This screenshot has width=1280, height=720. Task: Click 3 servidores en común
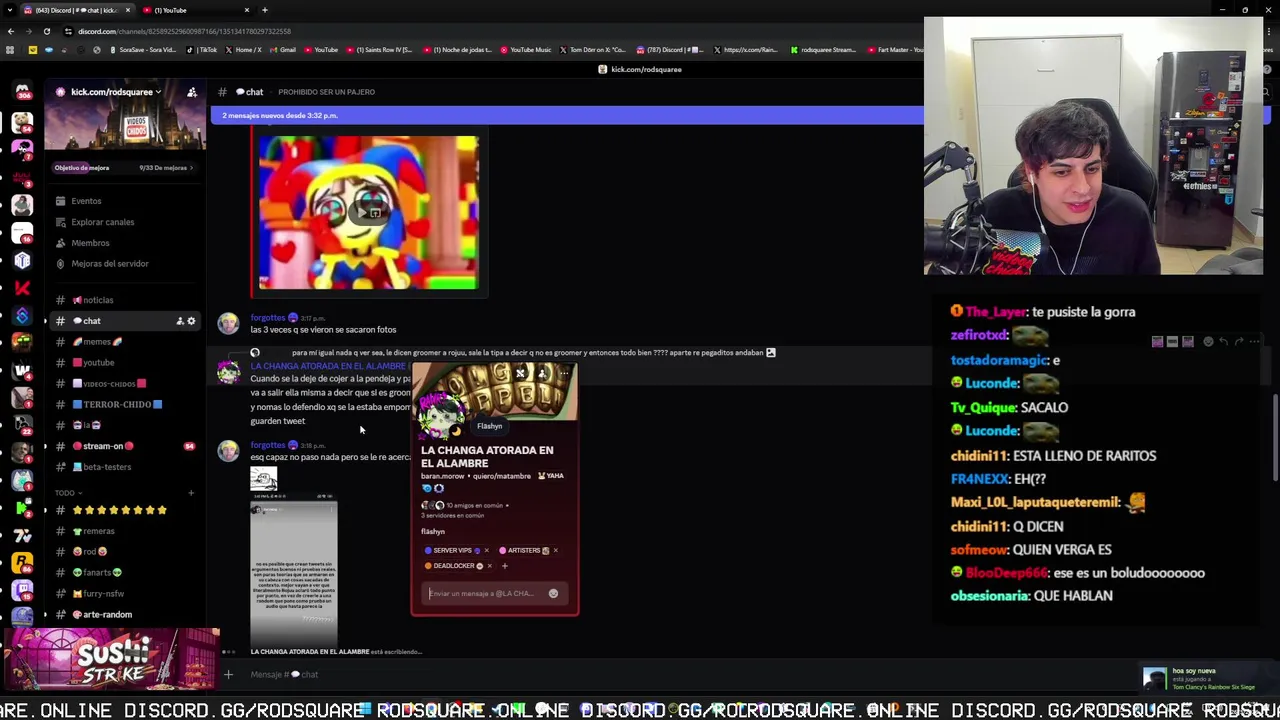tap(452, 515)
